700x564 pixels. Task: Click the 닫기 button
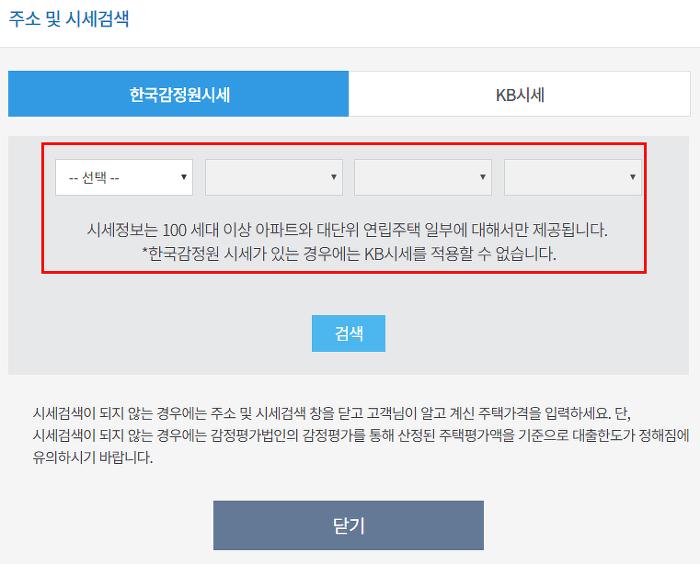click(348, 525)
